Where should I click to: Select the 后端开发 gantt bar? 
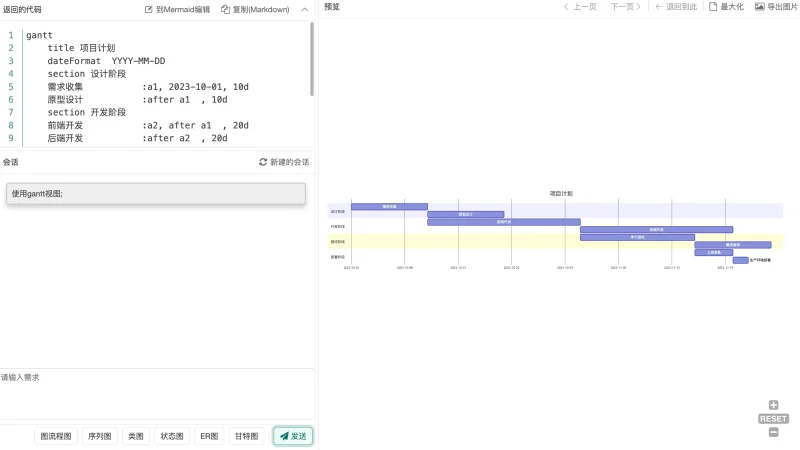(657, 230)
